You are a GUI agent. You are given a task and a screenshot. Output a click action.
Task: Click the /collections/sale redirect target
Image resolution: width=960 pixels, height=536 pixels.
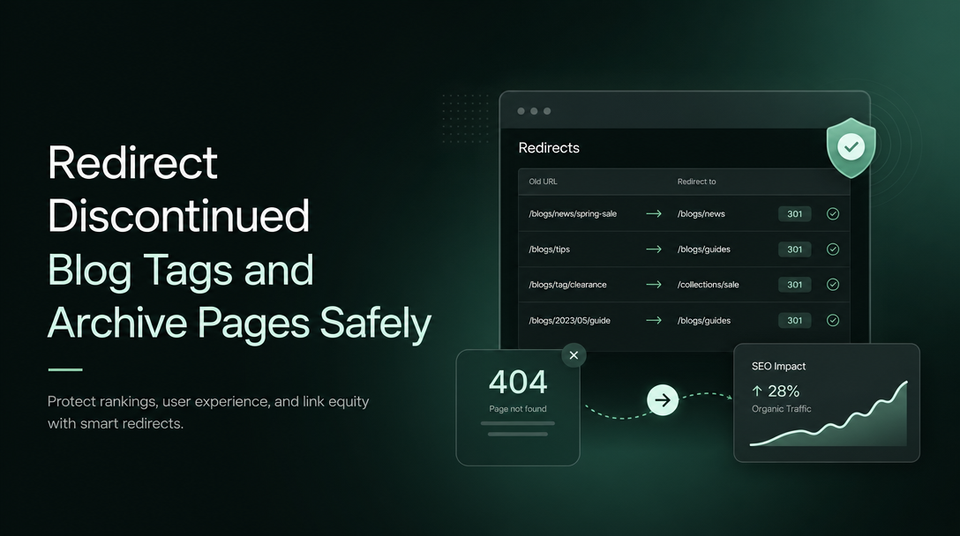tap(708, 284)
